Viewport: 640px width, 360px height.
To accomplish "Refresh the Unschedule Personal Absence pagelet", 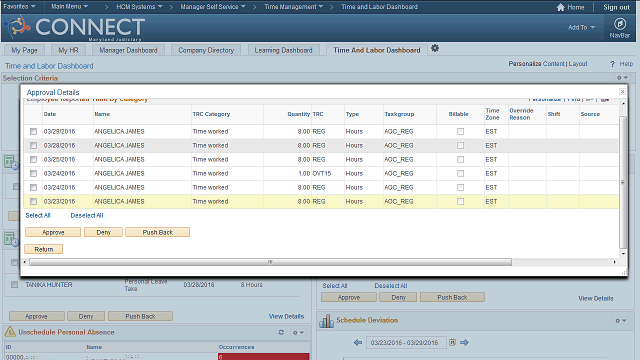I will coord(281,332).
